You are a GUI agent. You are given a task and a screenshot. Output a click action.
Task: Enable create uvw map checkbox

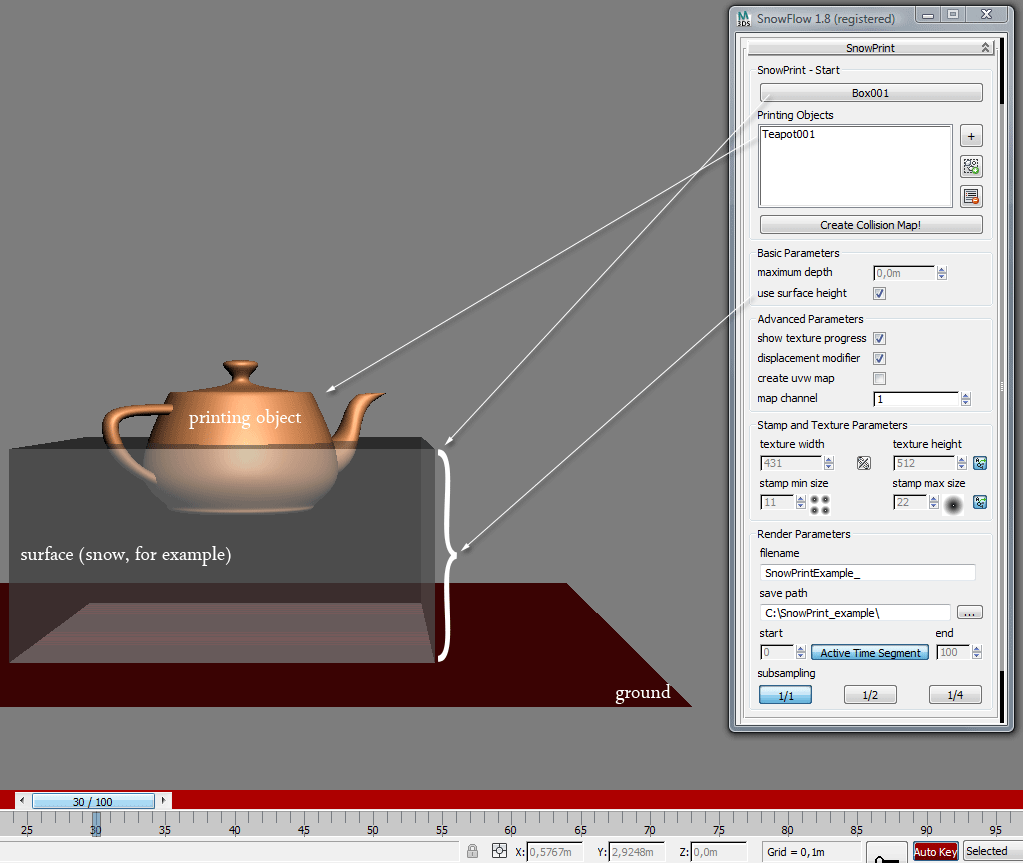pyautogui.click(x=879, y=378)
